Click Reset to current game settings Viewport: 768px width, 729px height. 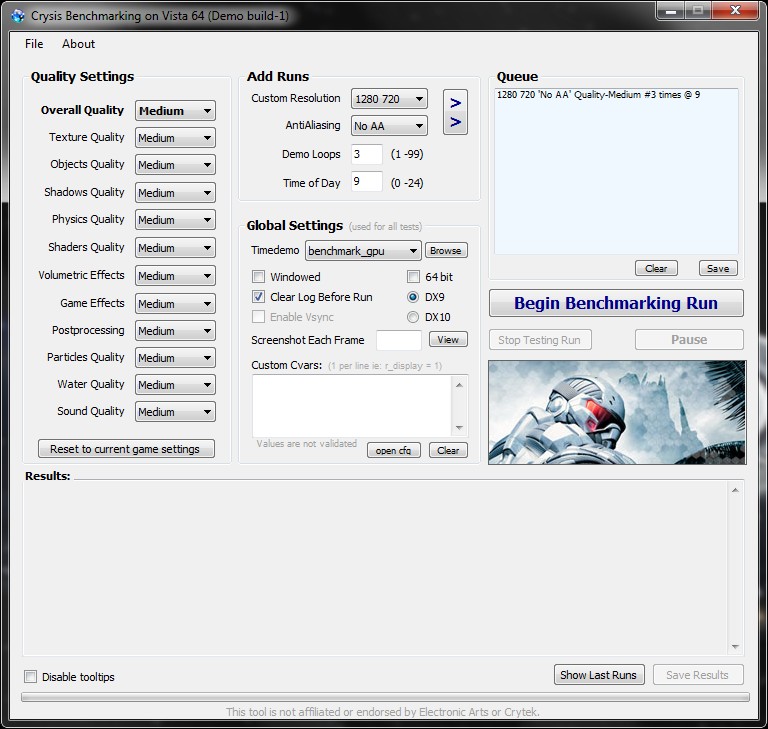click(126, 449)
